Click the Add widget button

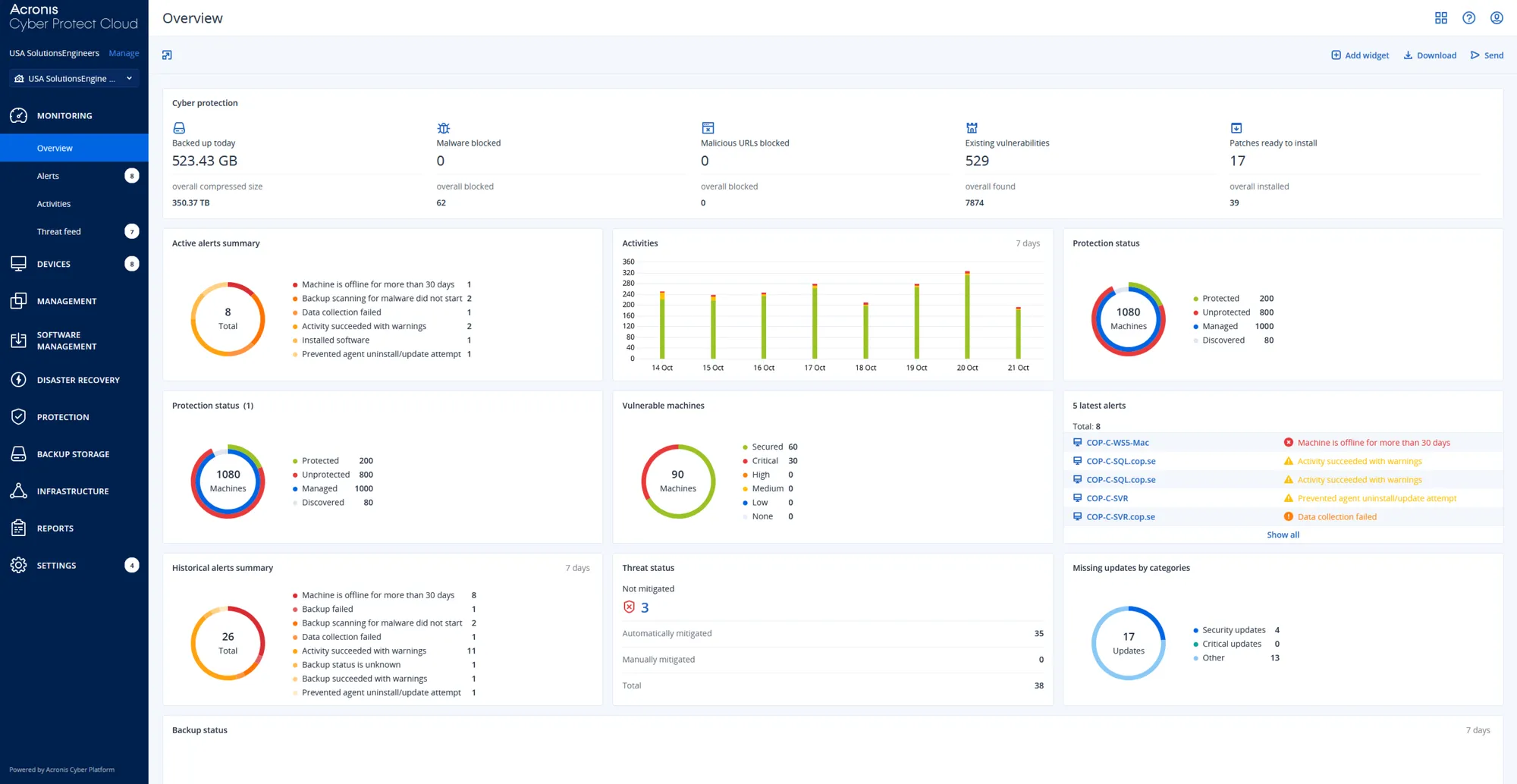(1360, 55)
